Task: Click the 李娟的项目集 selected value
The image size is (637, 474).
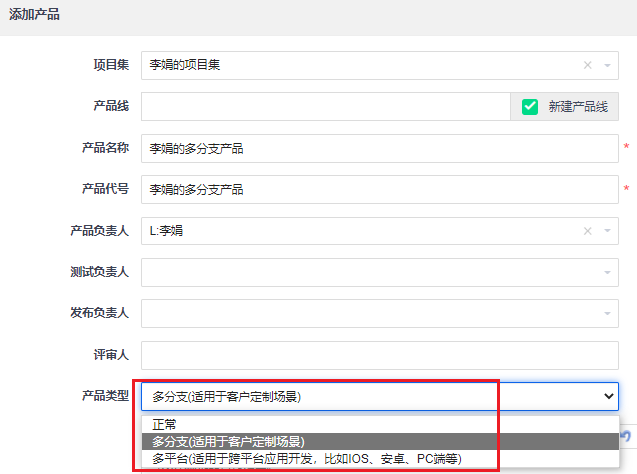Action: (x=185, y=65)
